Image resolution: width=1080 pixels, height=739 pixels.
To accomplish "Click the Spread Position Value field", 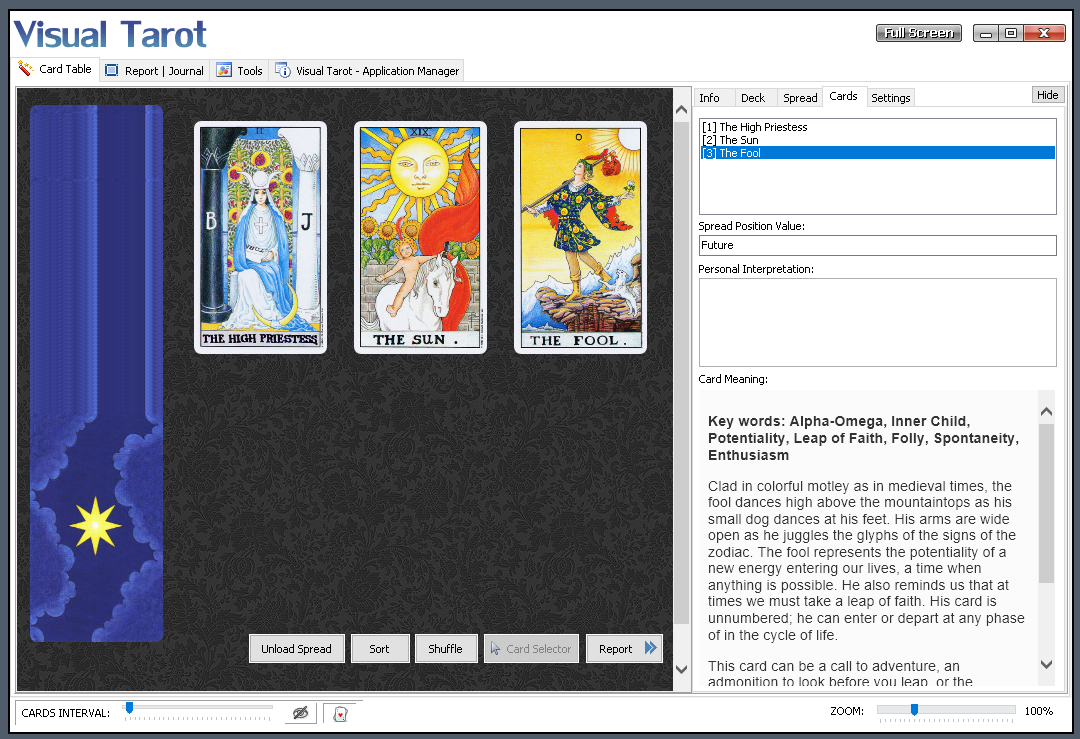I will point(877,245).
